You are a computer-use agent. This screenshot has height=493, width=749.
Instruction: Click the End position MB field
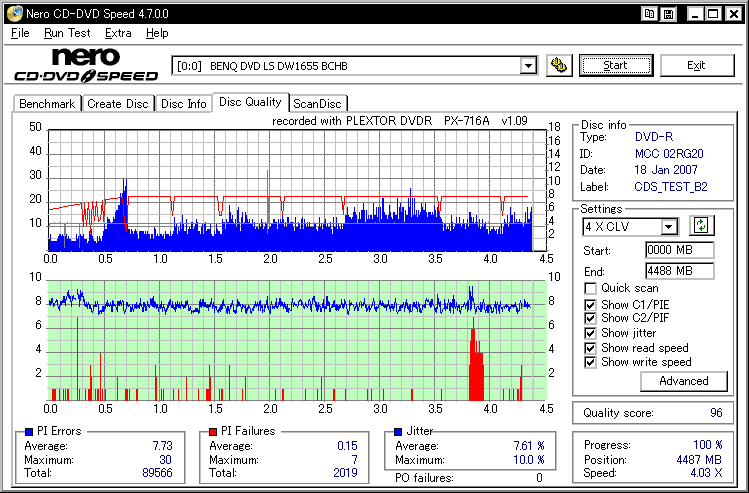pyautogui.click(x=678, y=271)
